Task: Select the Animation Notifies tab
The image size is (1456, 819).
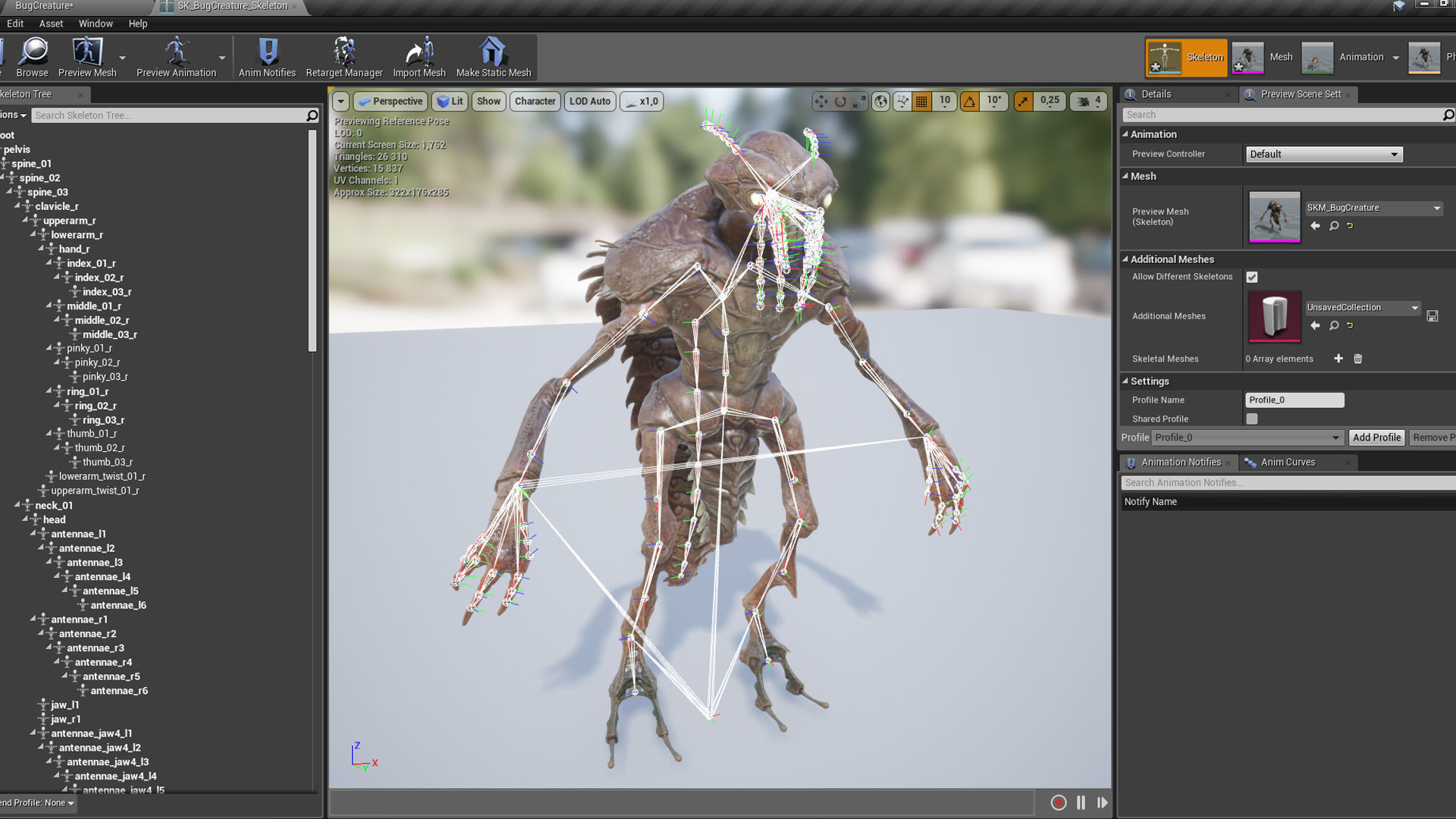Action: (x=1180, y=463)
